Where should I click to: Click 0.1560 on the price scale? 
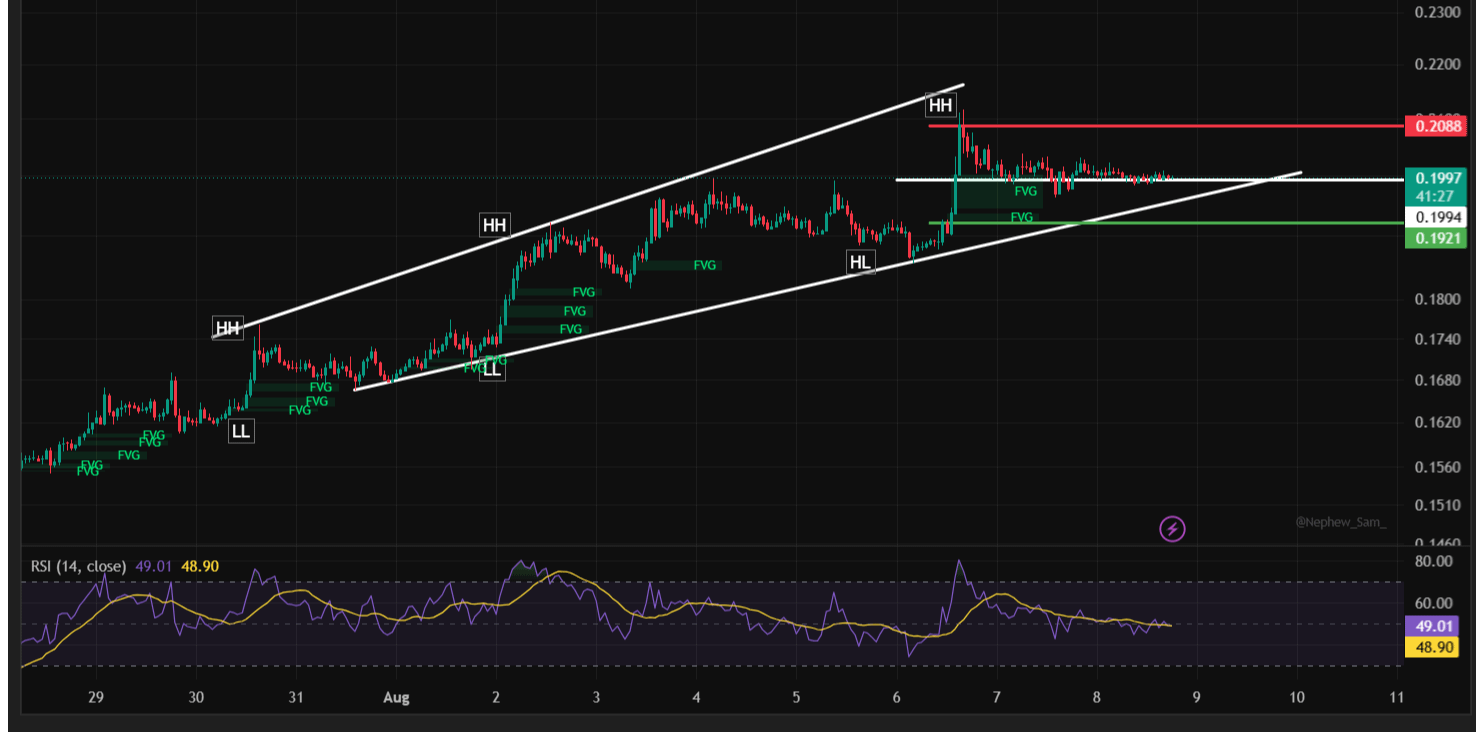point(1439,467)
